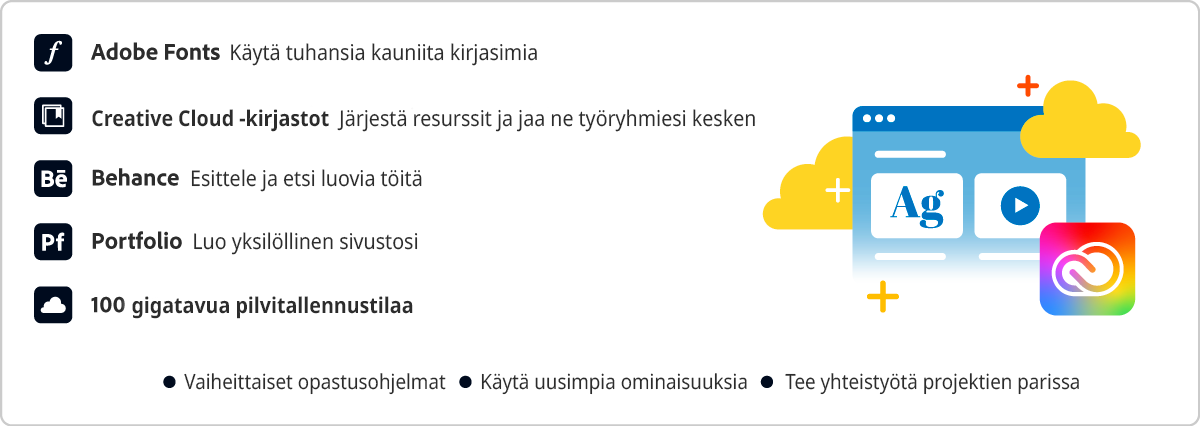Click the Vaiheittaiset opastusohjelmat bullet item

point(314,383)
